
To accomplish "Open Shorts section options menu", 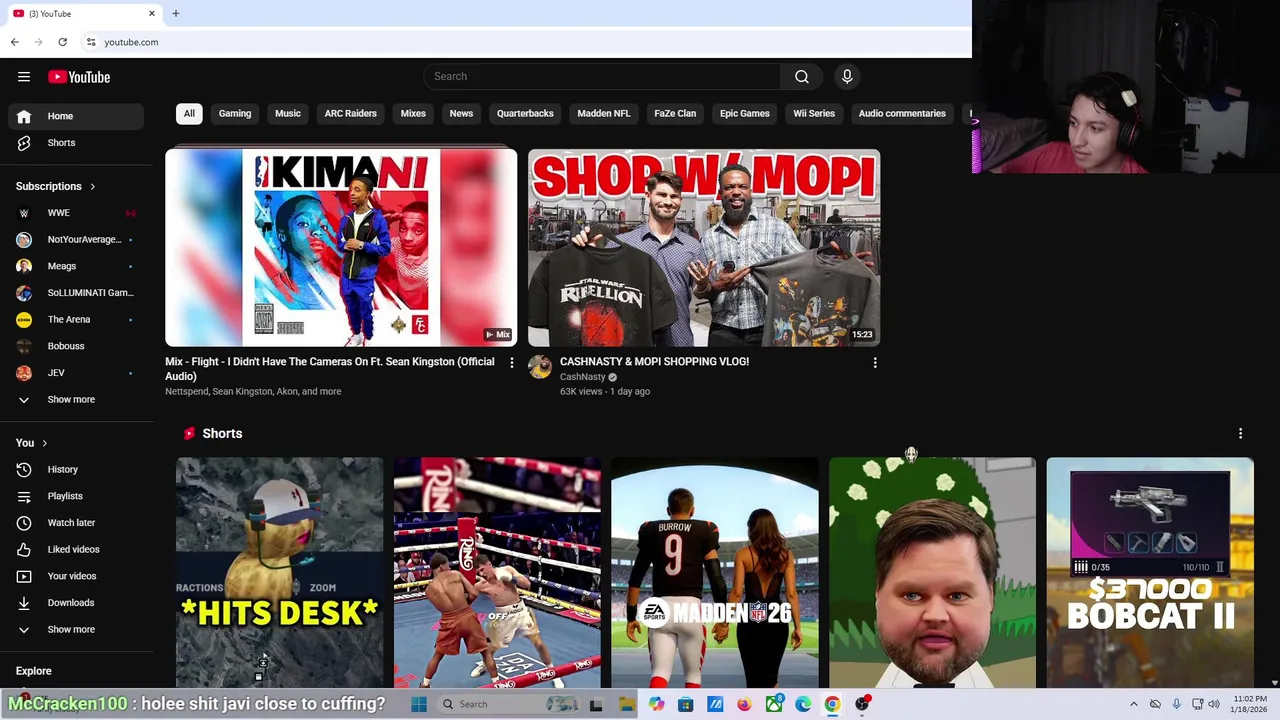I will (1240, 434).
